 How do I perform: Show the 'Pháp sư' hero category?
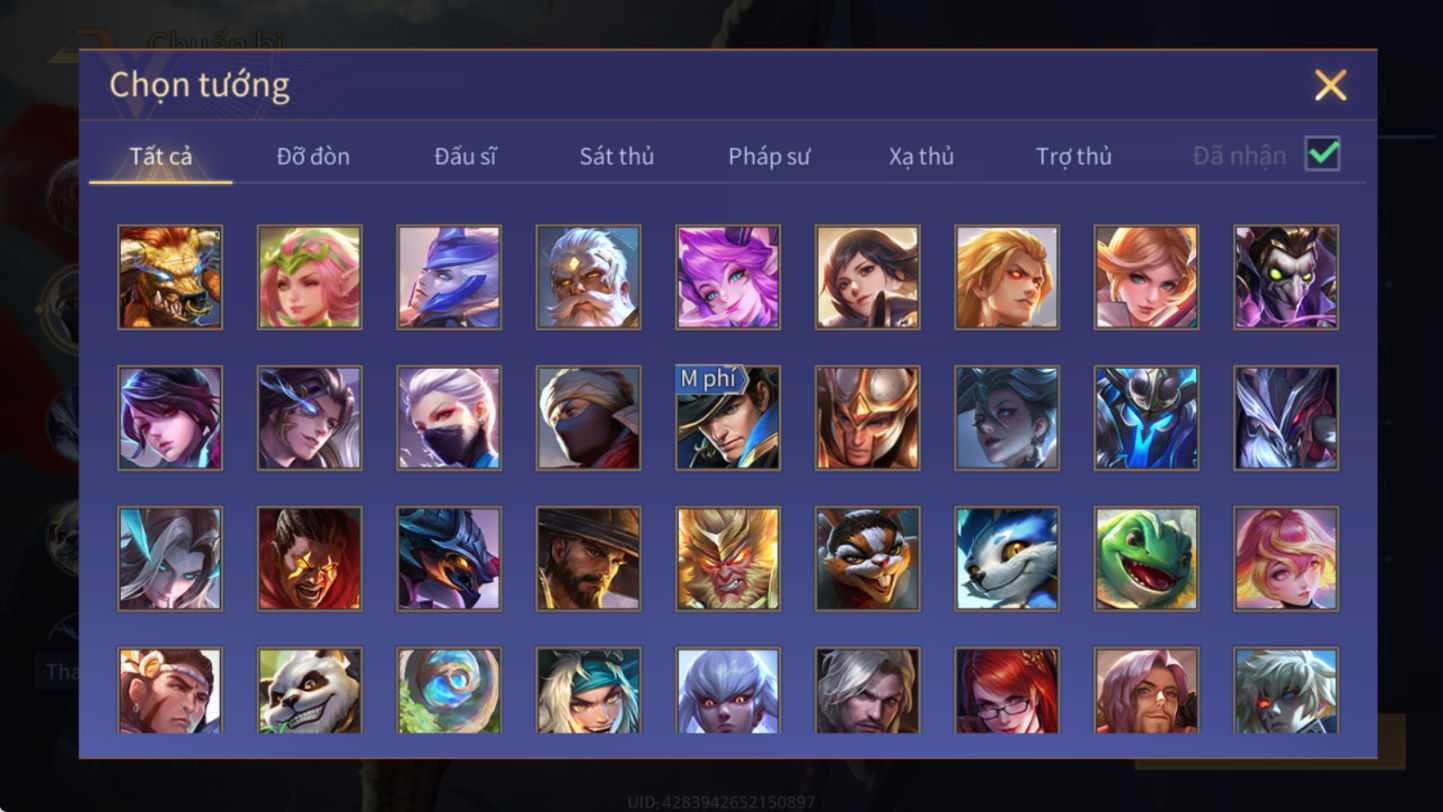click(769, 156)
